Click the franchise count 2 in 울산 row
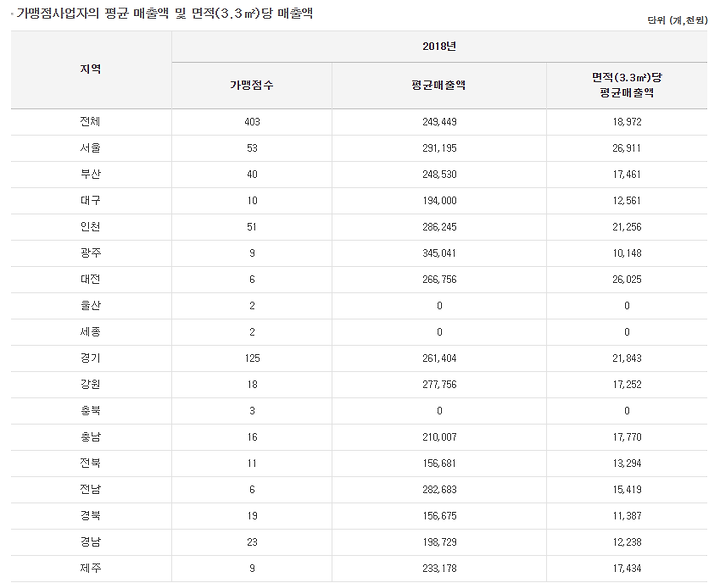720x583 pixels. (x=252, y=305)
